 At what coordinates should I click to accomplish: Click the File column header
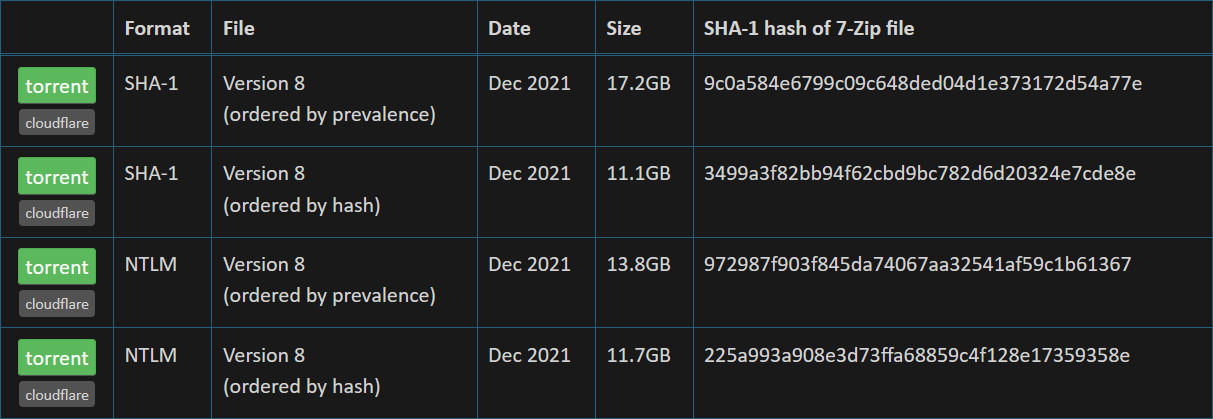tap(239, 28)
